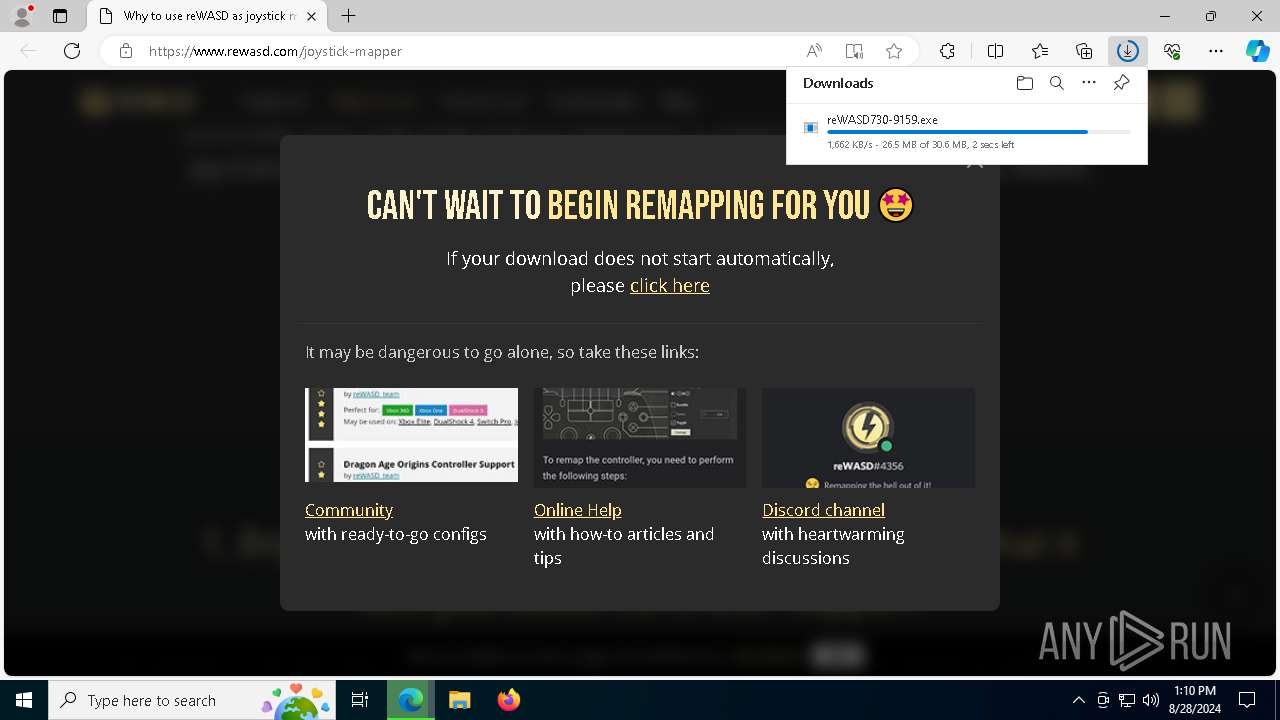This screenshot has width=1280, height=720.
Task: Click the "click here" download link
Action: coord(670,286)
